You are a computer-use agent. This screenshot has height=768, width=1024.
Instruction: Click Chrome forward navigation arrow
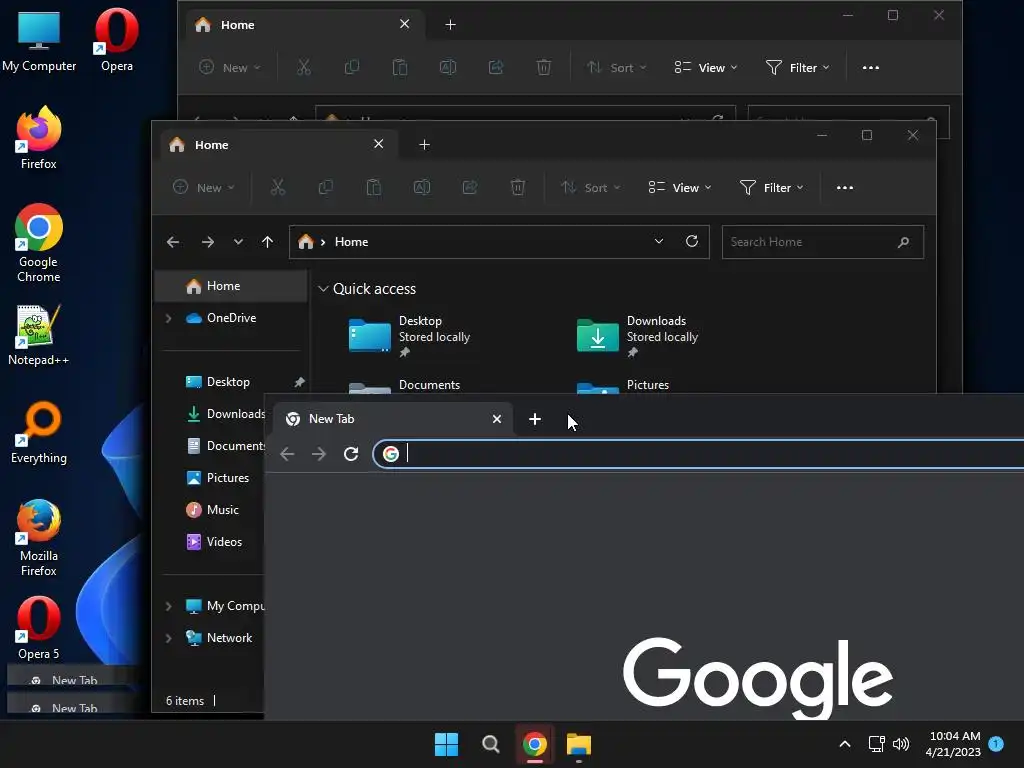click(319, 454)
